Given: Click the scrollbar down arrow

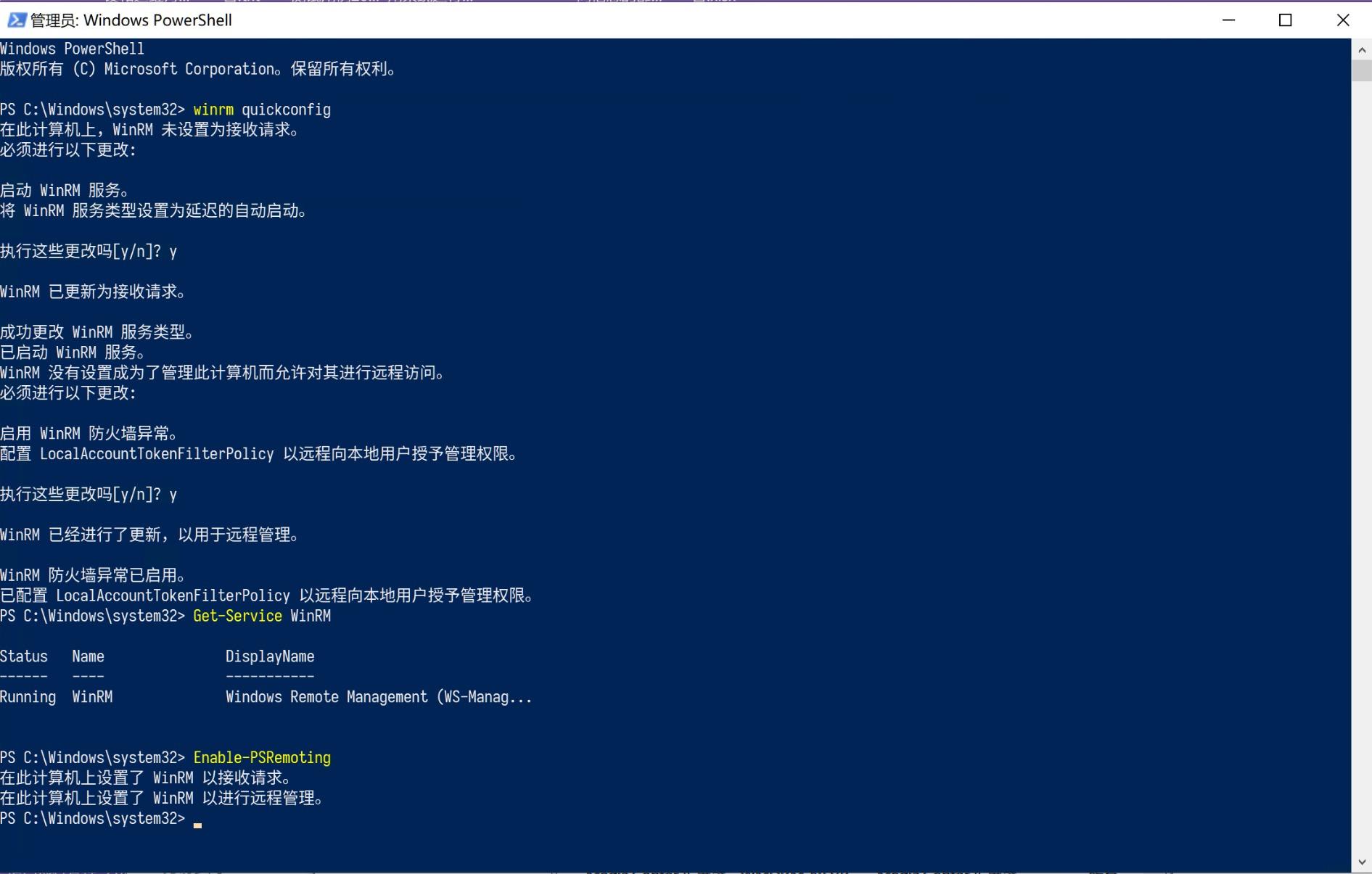Looking at the screenshot, I should pos(1361,862).
